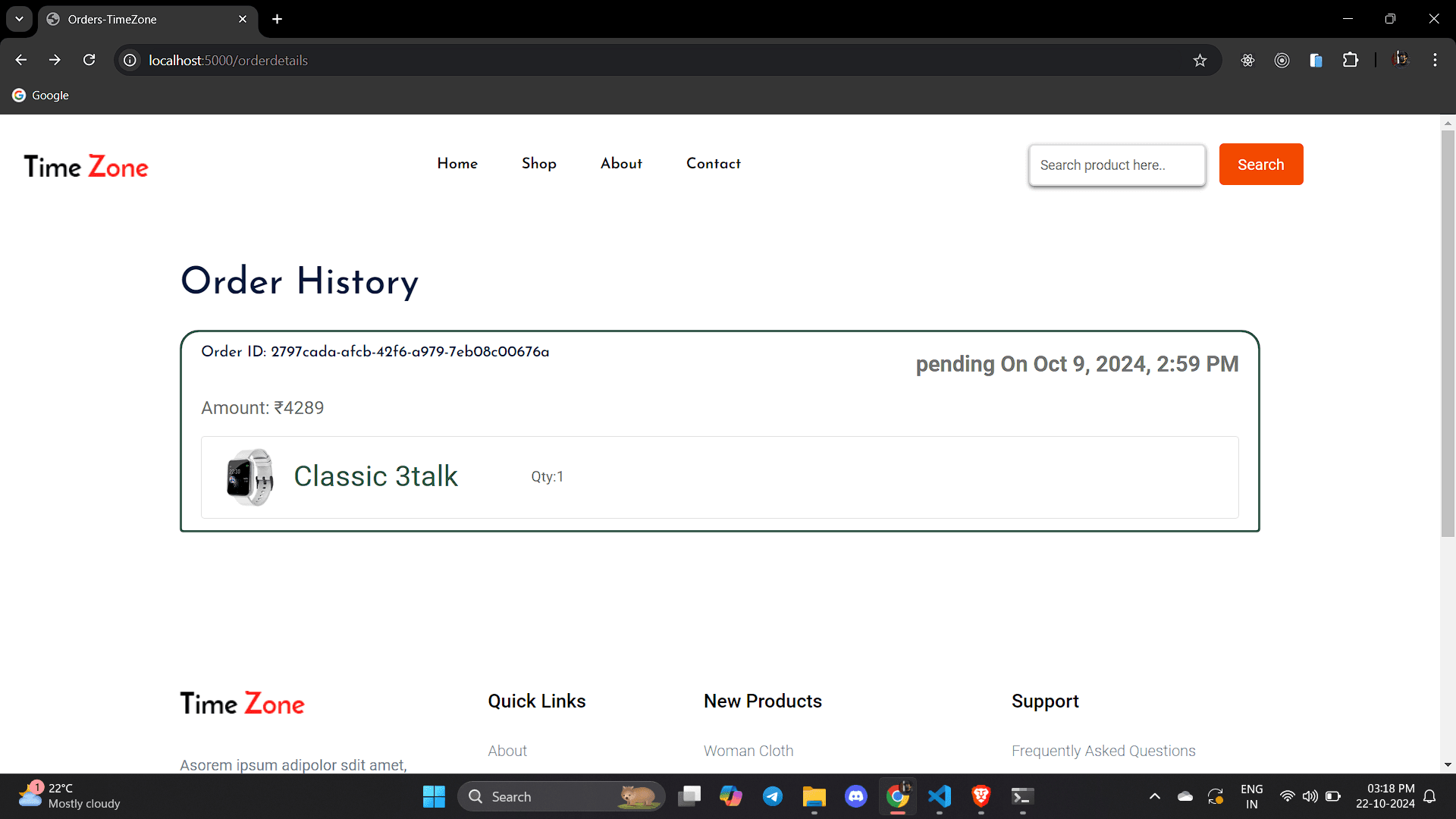
Task: View site information icon
Action: [x=130, y=60]
